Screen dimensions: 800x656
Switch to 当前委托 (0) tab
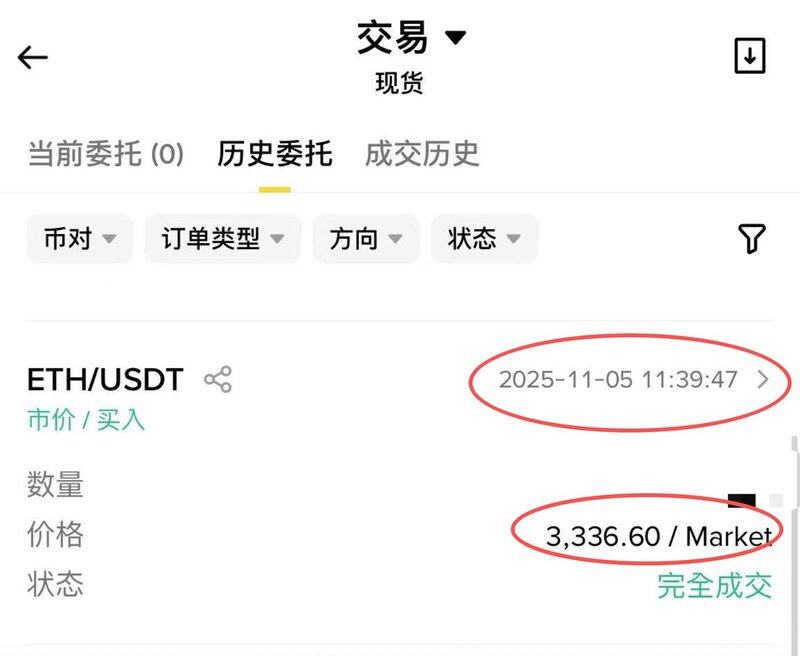click(x=106, y=153)
